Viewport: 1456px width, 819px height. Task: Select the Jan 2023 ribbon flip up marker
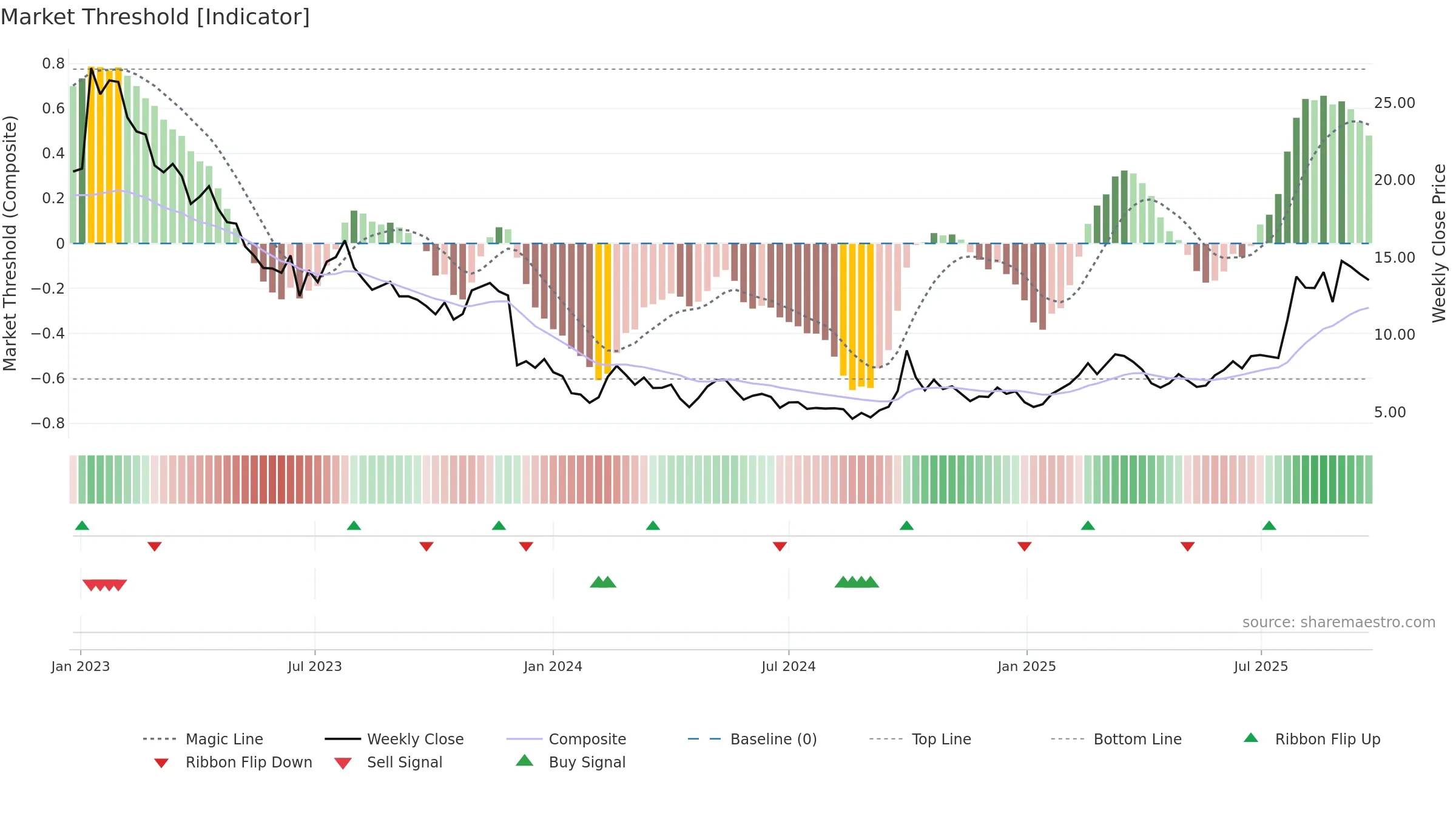coord(82,525)
